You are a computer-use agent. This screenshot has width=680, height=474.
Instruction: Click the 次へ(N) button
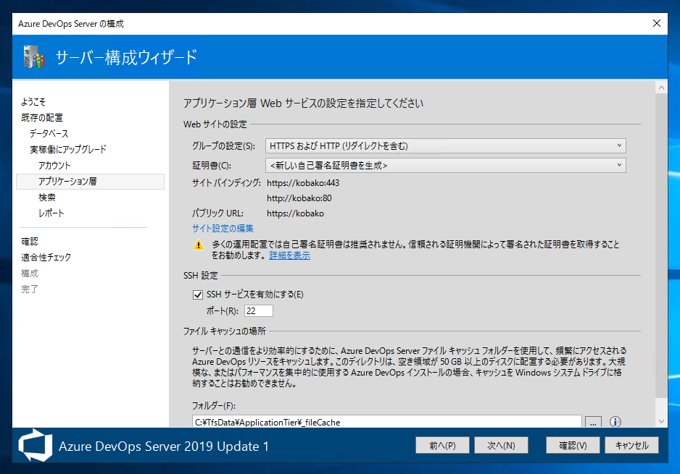[501, 445]
